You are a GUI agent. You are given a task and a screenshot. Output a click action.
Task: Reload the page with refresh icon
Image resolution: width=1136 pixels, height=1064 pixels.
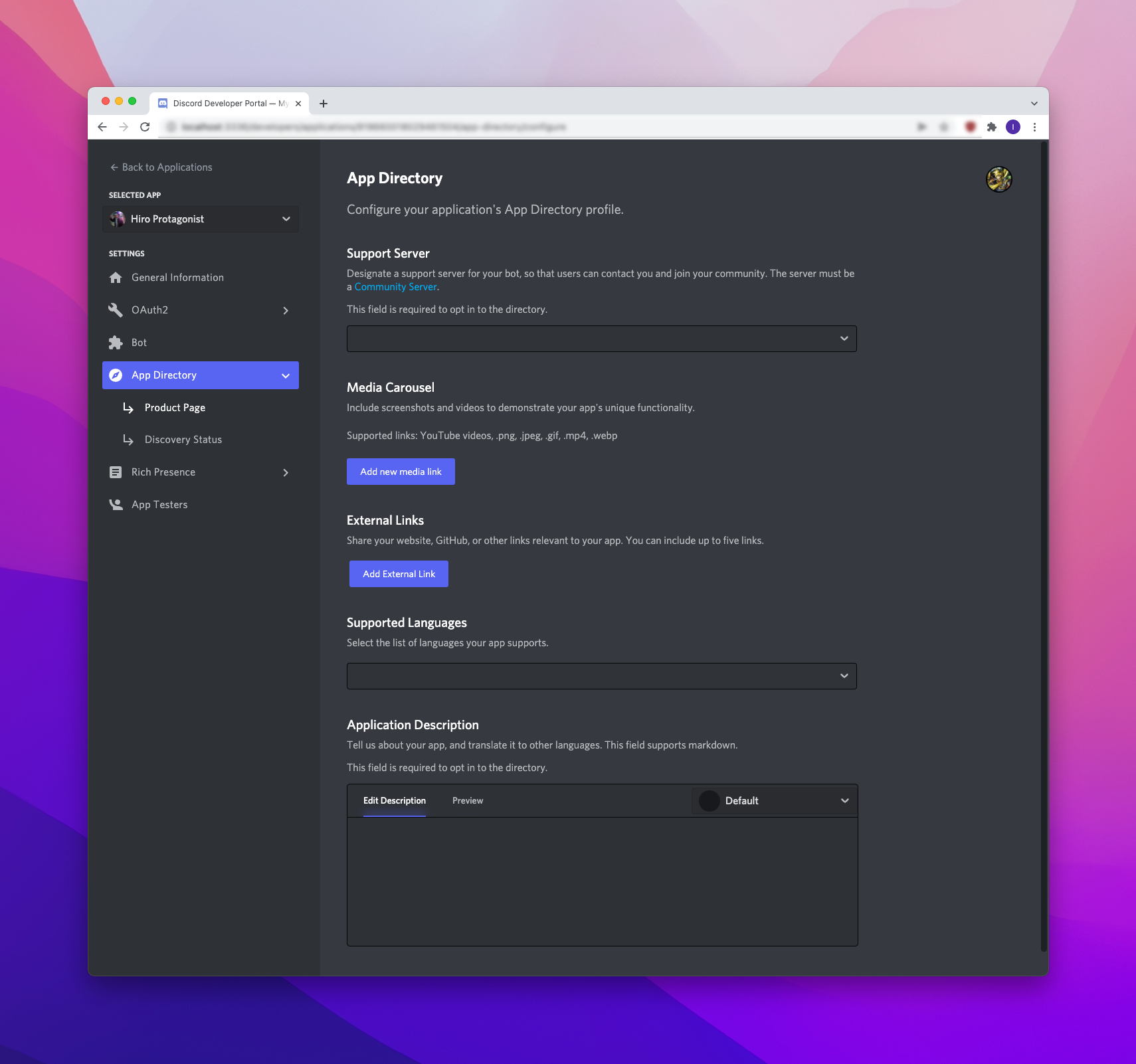[145, 127]
